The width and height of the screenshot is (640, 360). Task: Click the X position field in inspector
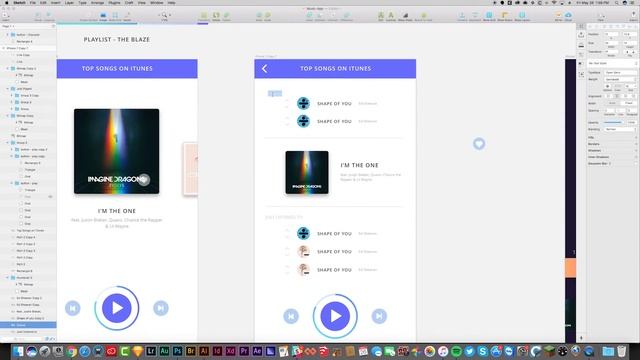tap(611, 34)
